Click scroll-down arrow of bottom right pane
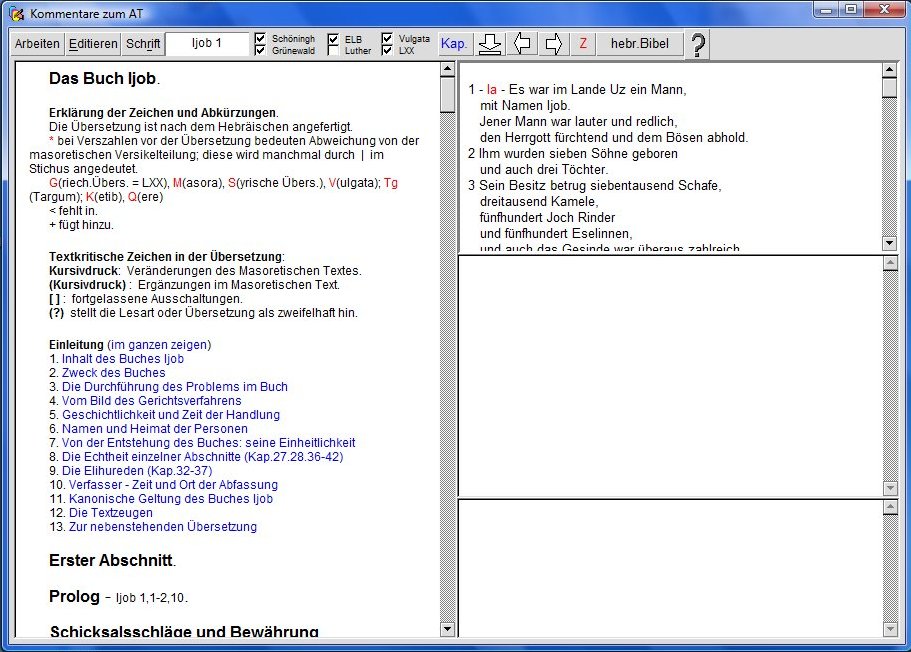Screen dimensions: 911x652 (890, 629)
